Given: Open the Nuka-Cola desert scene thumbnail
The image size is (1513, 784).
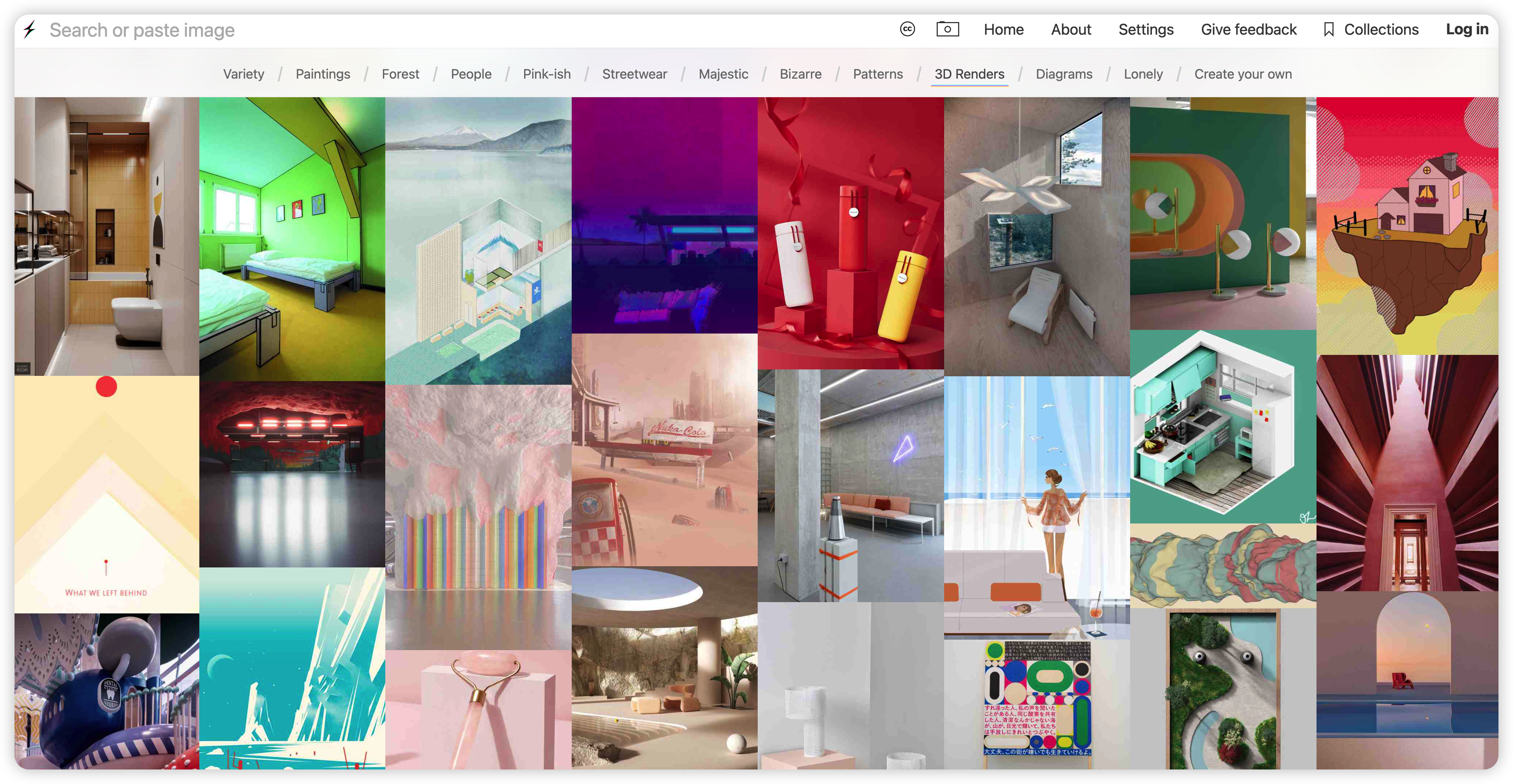Looking at the screenshot, I should [664, 449].
